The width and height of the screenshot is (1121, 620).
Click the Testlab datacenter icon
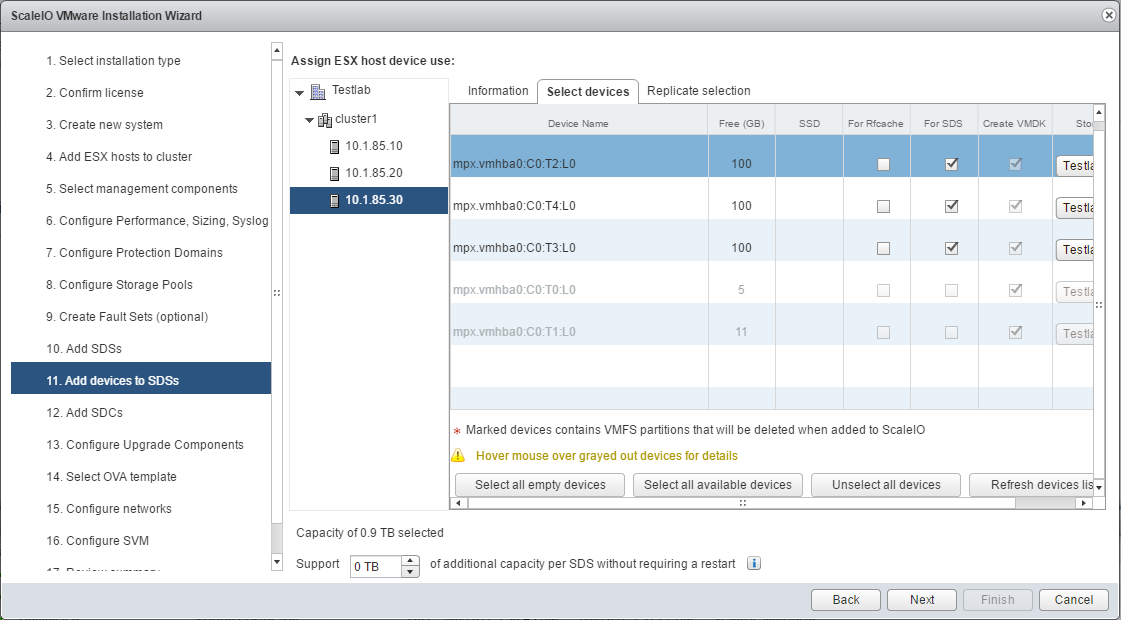click(x=318, y=91)
